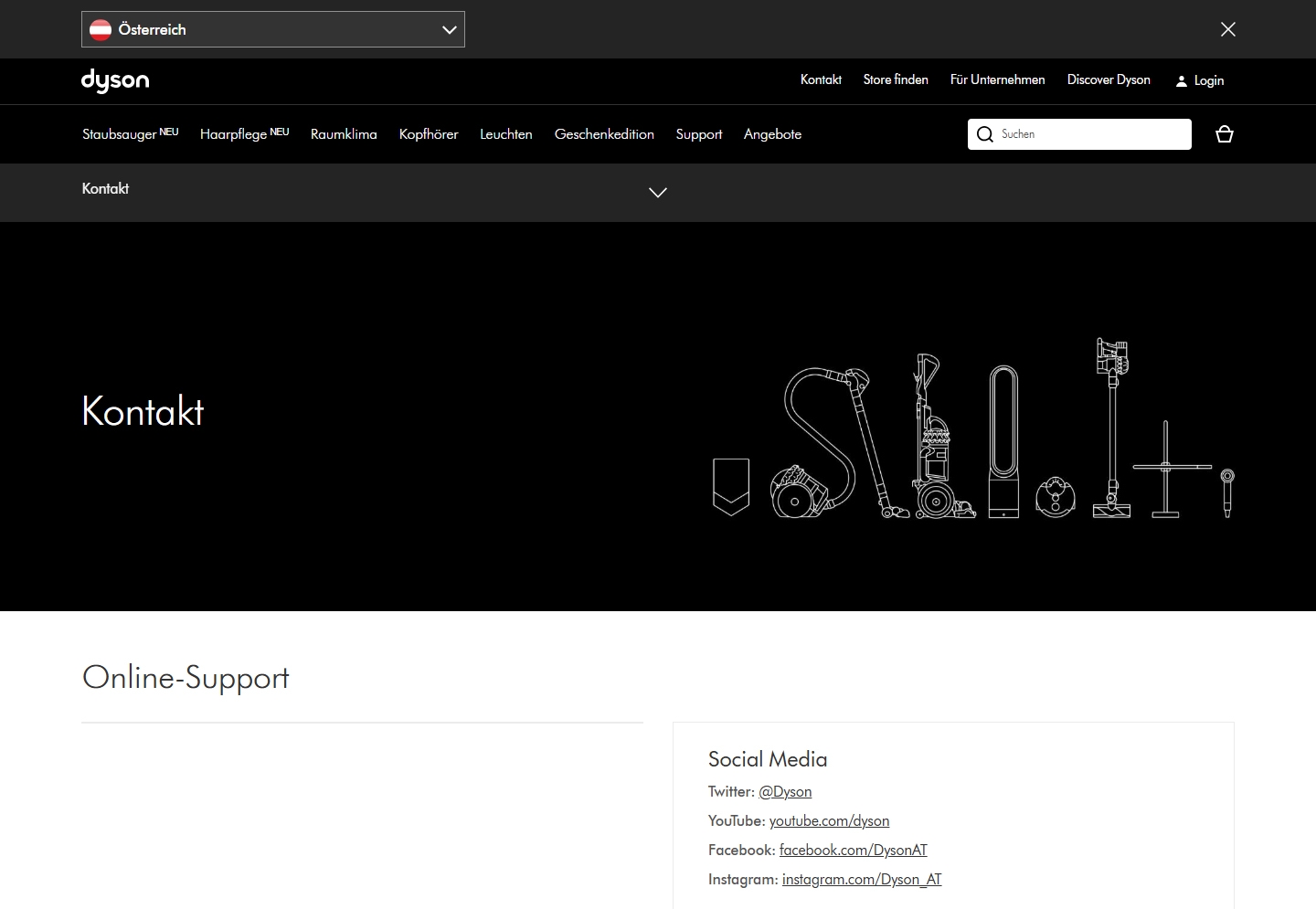Open the Kopfhörer menu
The width and height of the screenshot is (1316, 909).
point(429,134)
